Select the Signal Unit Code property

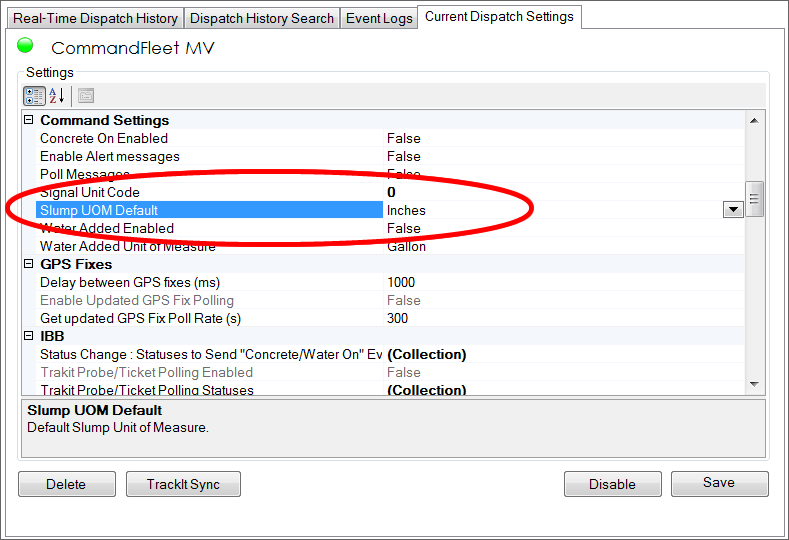391,192
